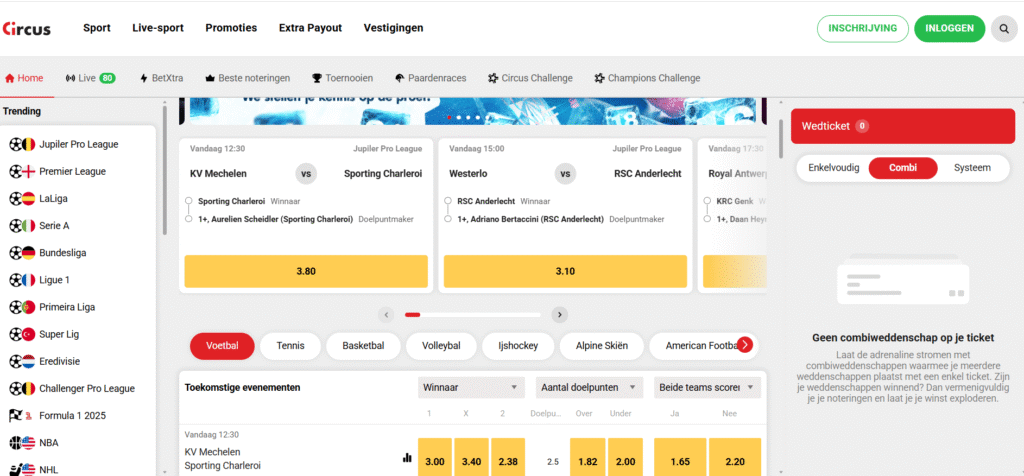Open the Vestigingen menu
Screen dimensions: 1024x476
[x=393, y=28]
